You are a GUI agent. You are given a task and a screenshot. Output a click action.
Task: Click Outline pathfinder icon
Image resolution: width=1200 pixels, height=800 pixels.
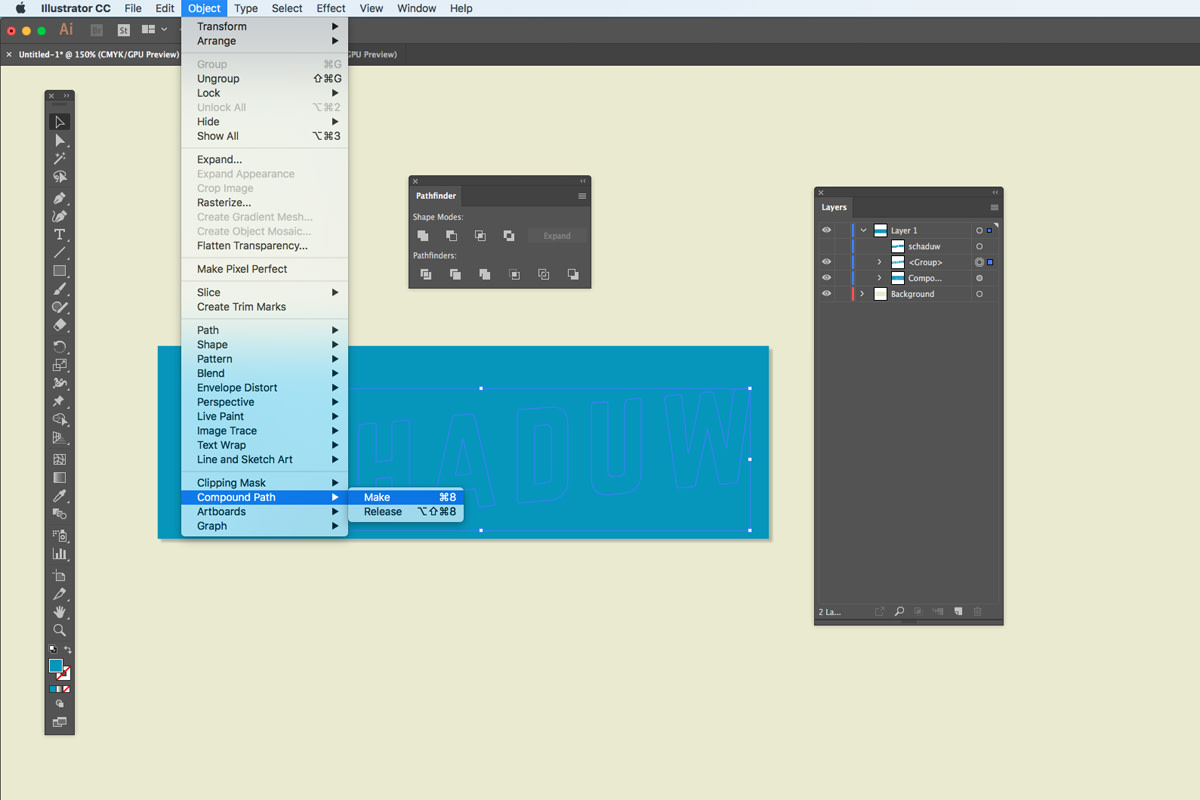(x=543, y=274)
